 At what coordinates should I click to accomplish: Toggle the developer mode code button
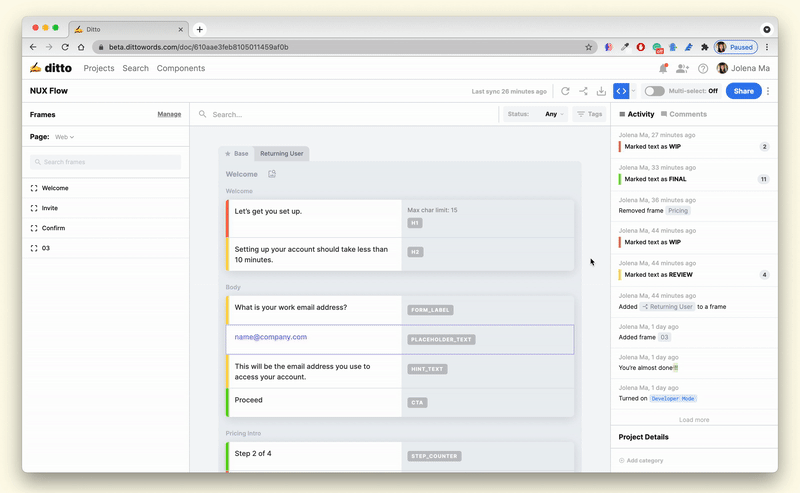(x=621, y=91)
